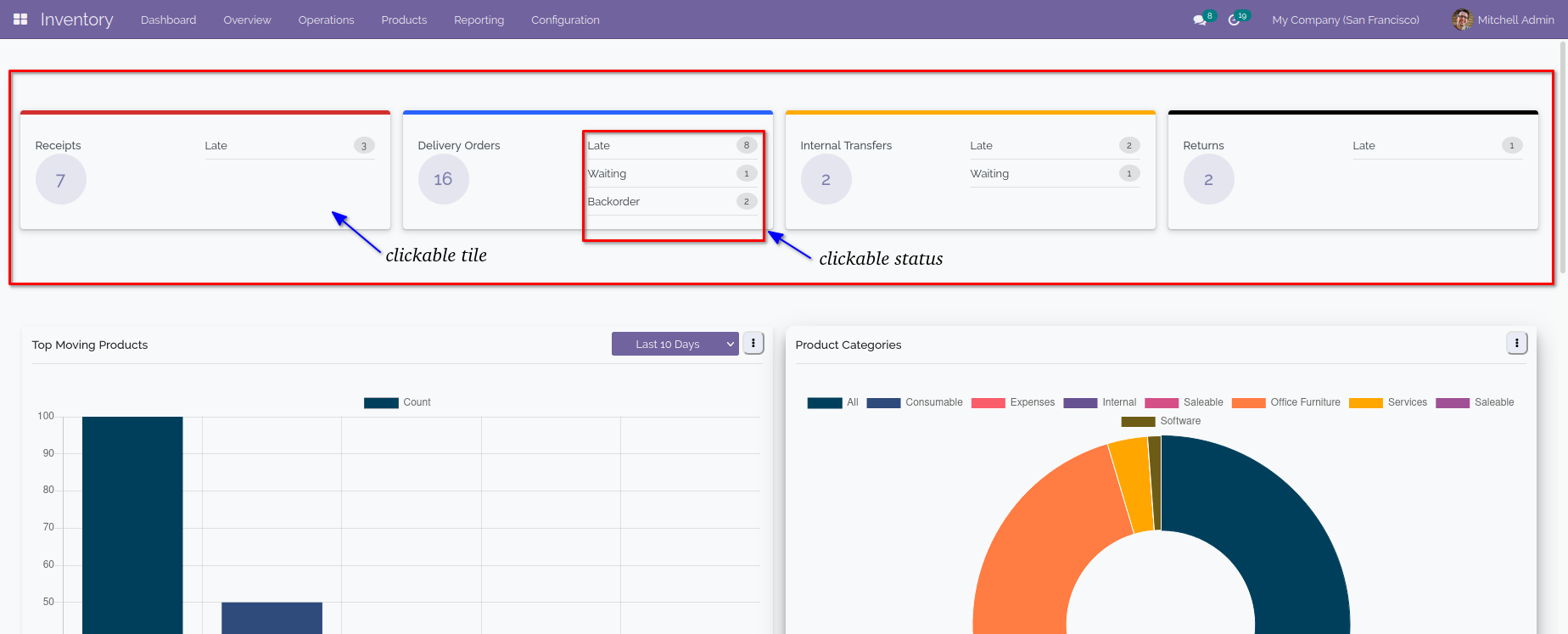
Task: Open the Products menu
Action: coord(404,20)
